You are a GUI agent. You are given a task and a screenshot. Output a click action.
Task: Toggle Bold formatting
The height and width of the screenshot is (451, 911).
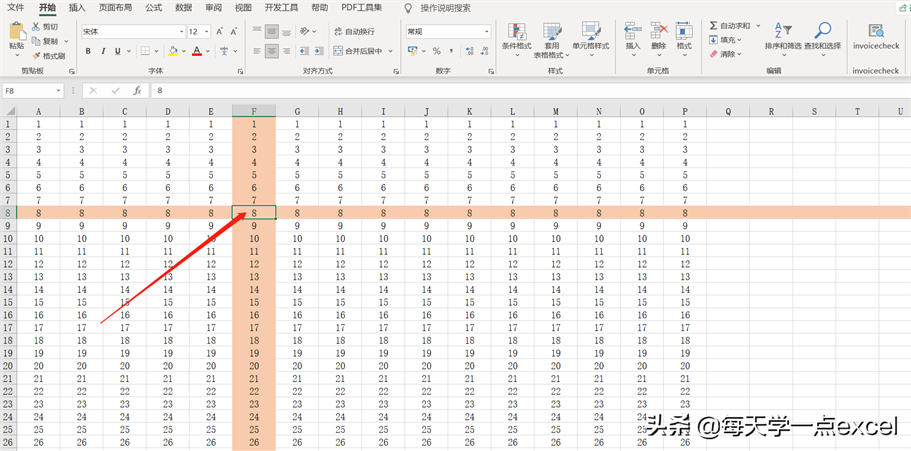88,51
